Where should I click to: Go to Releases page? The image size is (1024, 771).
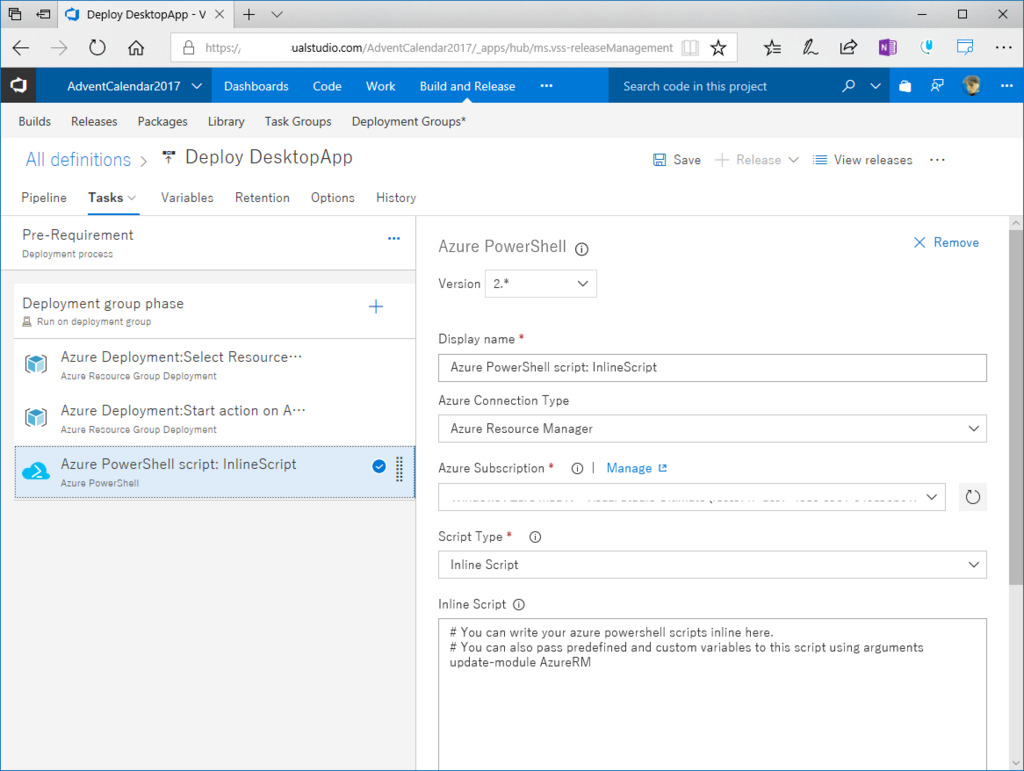[94, 121]
